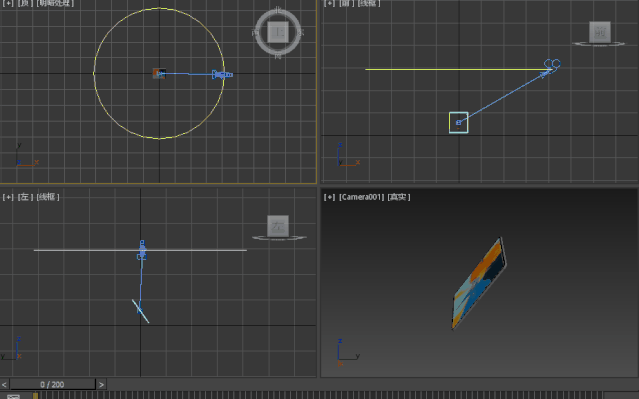Open the Camera001 viewport view label menu

361,197
